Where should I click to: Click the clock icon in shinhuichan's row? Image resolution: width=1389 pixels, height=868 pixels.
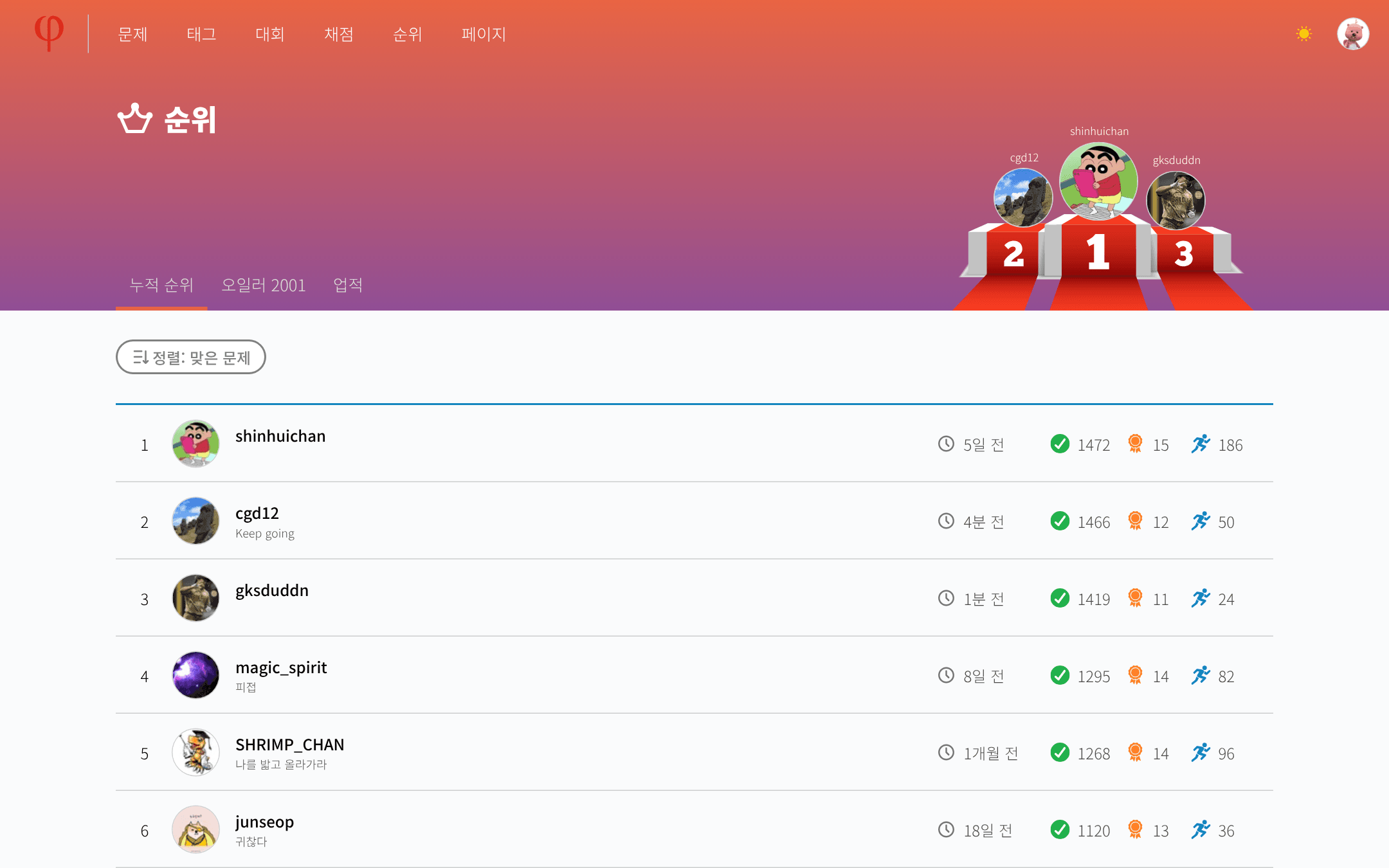(x=946, y=444)
